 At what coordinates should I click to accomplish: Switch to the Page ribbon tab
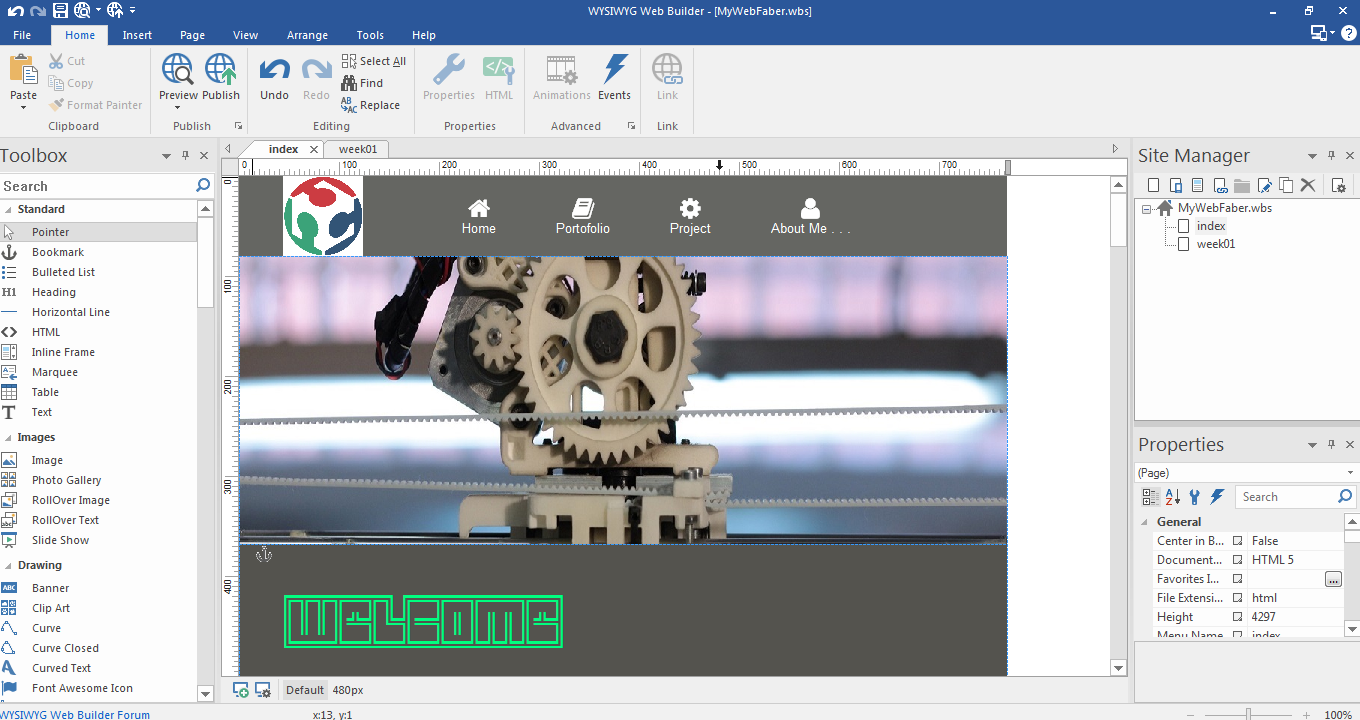coord(192,35)
